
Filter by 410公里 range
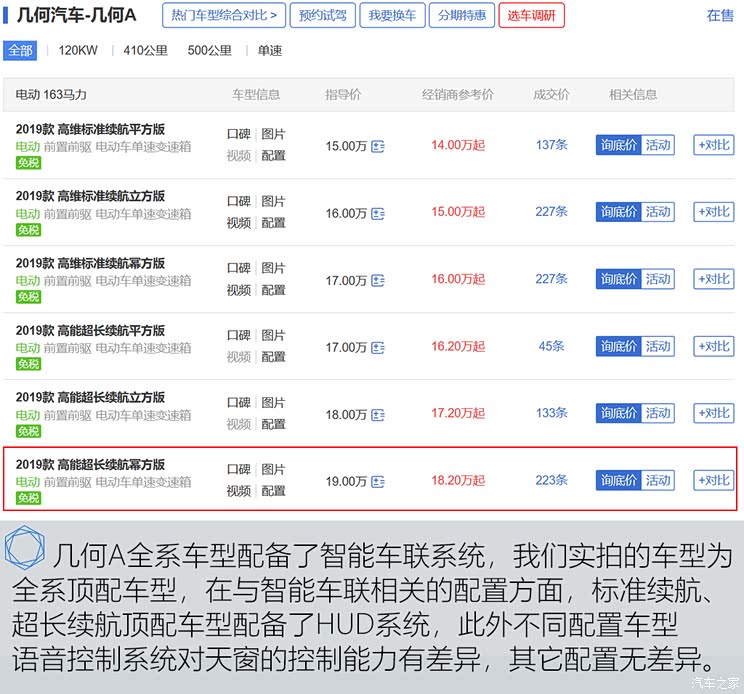click(x=145, y=50)
